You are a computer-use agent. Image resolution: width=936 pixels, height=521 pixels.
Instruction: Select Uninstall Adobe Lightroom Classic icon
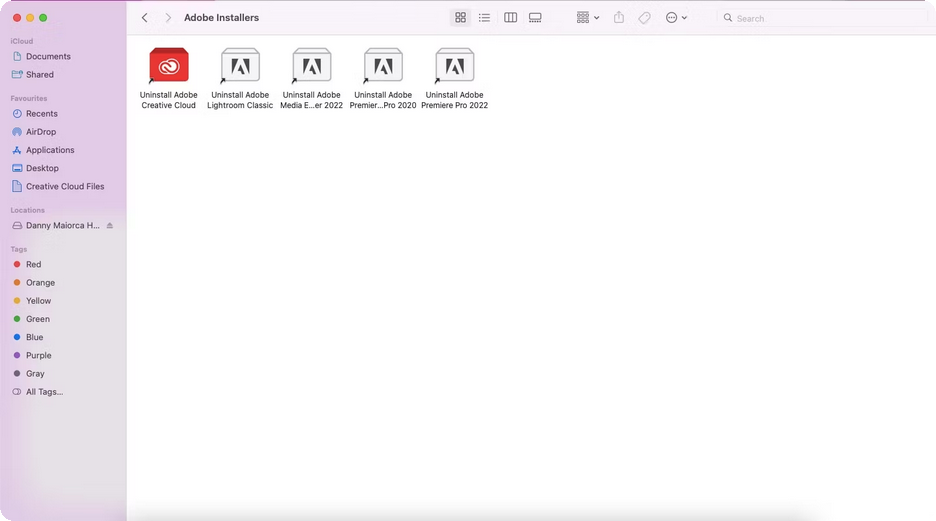(x=240, y=66)
